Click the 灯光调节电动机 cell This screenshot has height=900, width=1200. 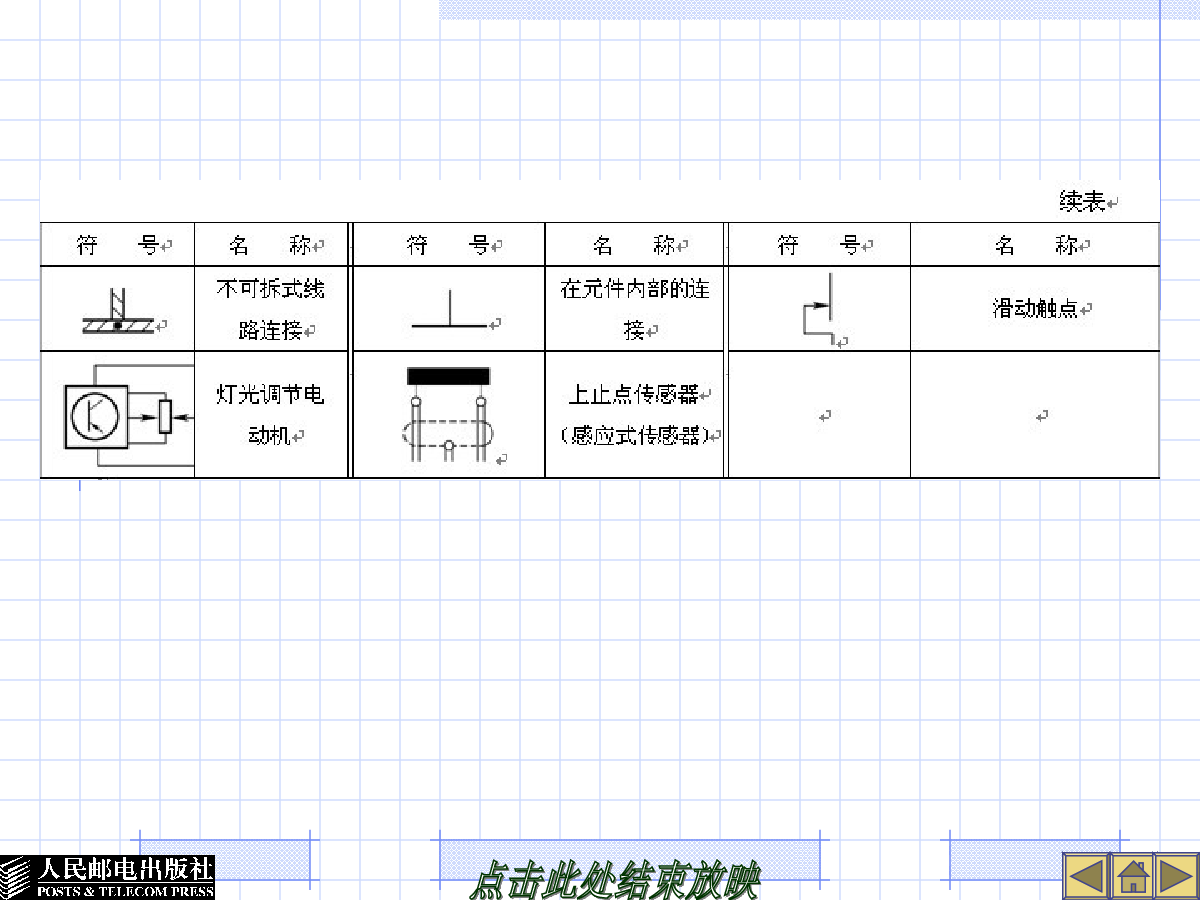271,414
